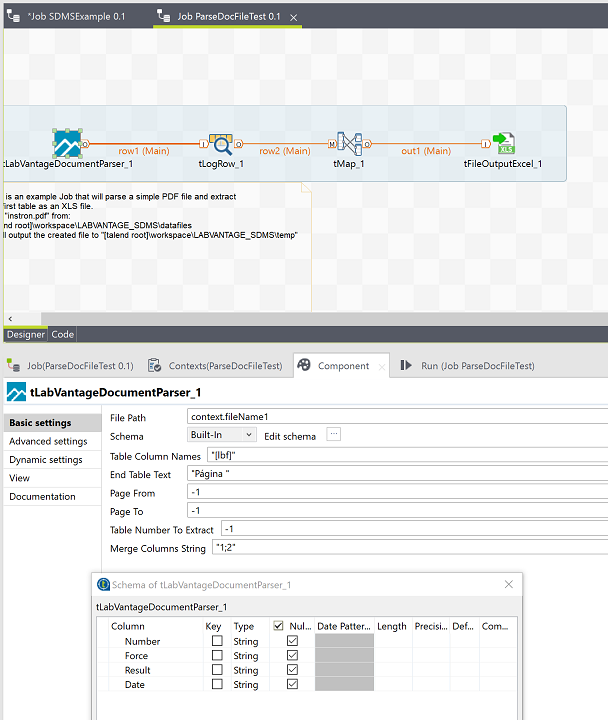Switch to the Designer tab
Image resolution: width=608 pixels, height=720 pixels.
pos(26,334)
